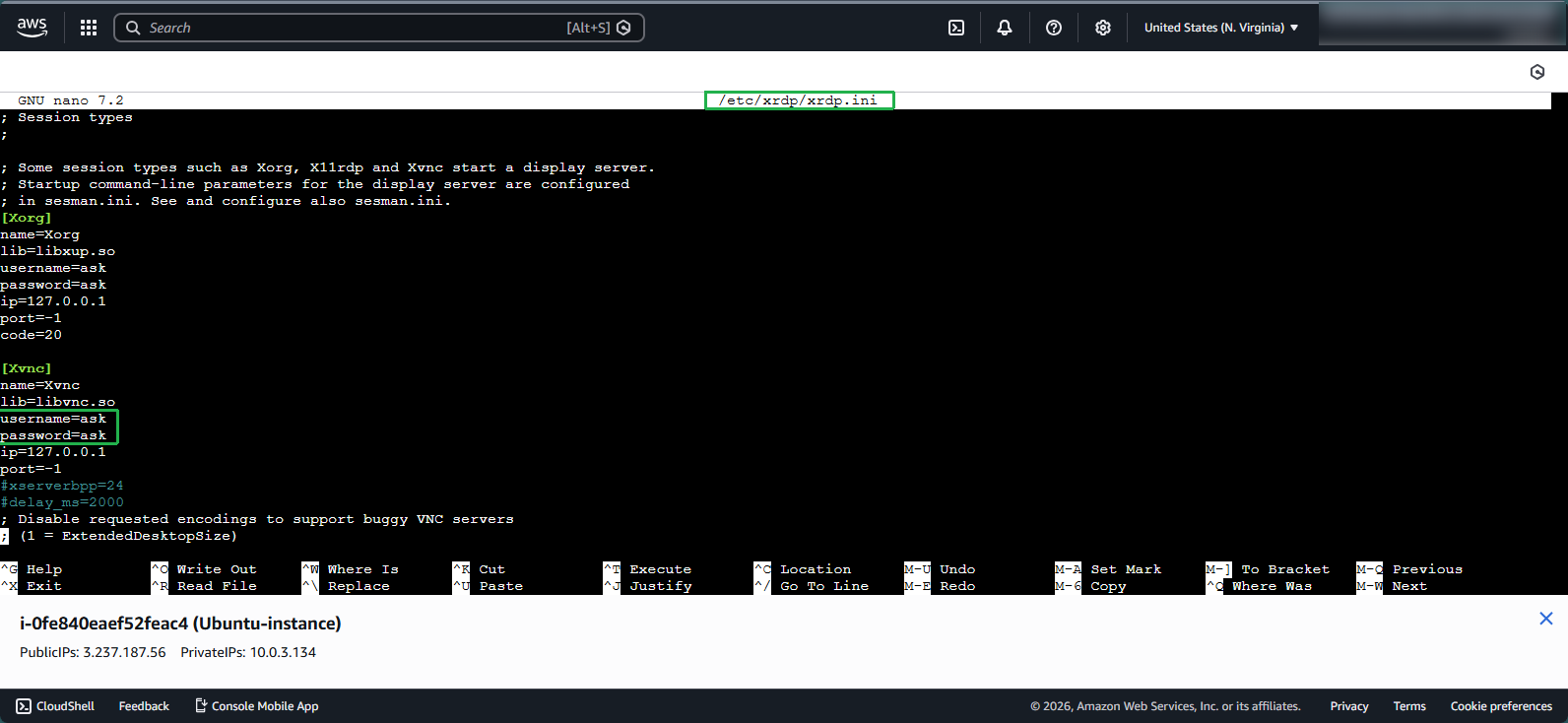This screenshot has height=723, width=1568.
Task: Open Cookie preferences
Action: 1501,706
